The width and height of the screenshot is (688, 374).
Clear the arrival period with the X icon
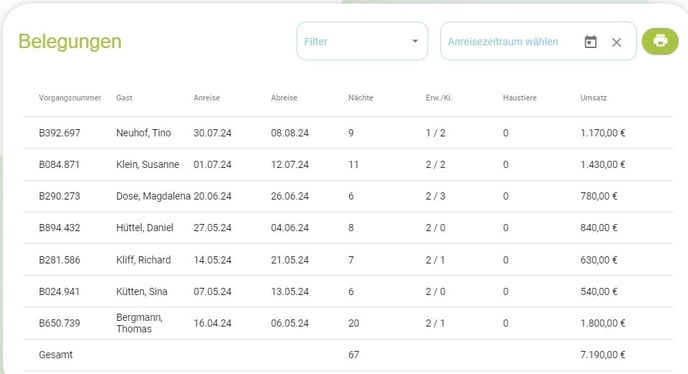(x=616, y=42)
